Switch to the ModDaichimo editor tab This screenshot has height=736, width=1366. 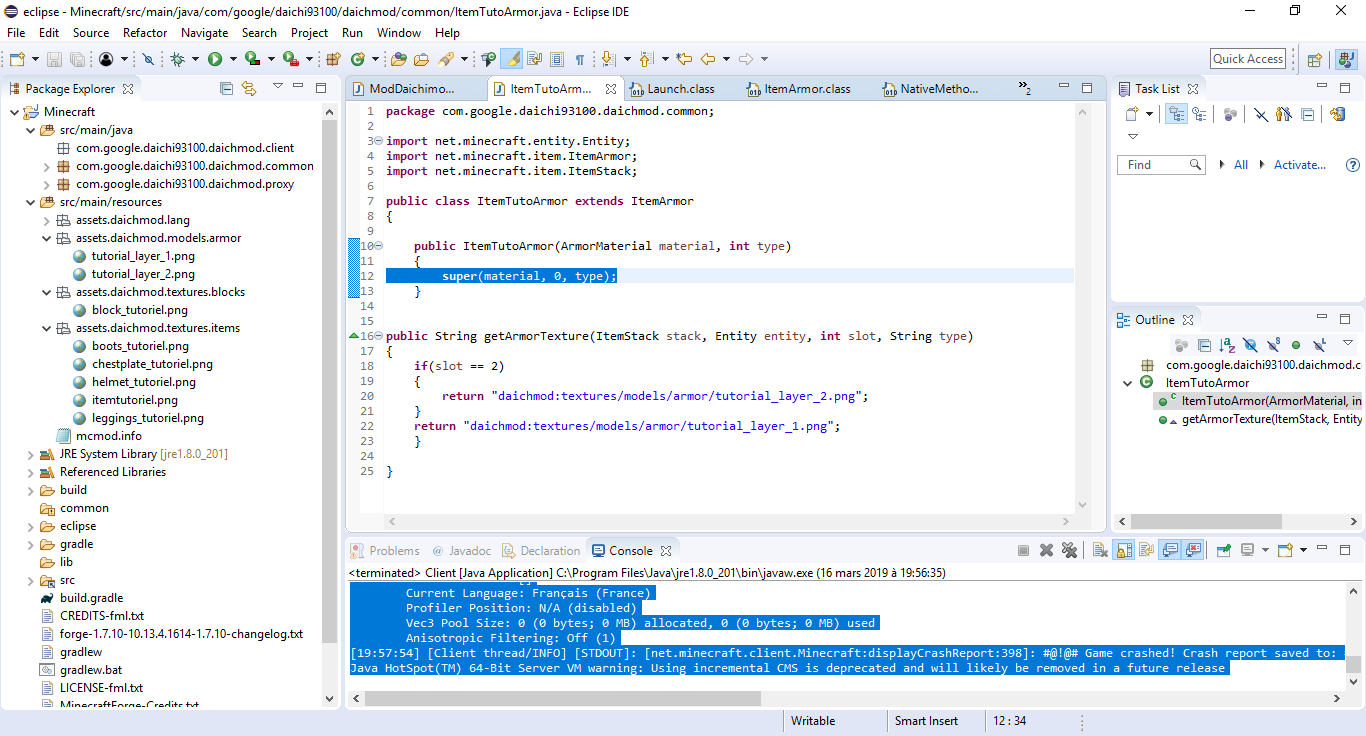click(x=411, y=89)
